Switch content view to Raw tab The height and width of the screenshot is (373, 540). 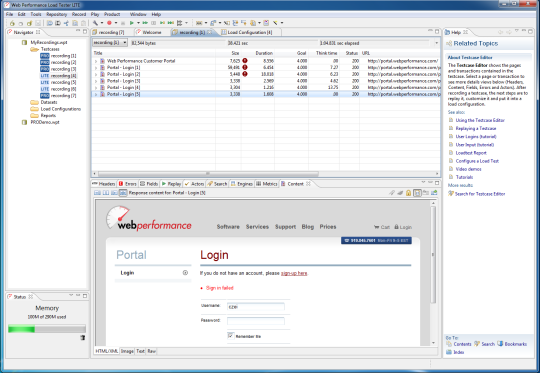click(x=152, y=351)
